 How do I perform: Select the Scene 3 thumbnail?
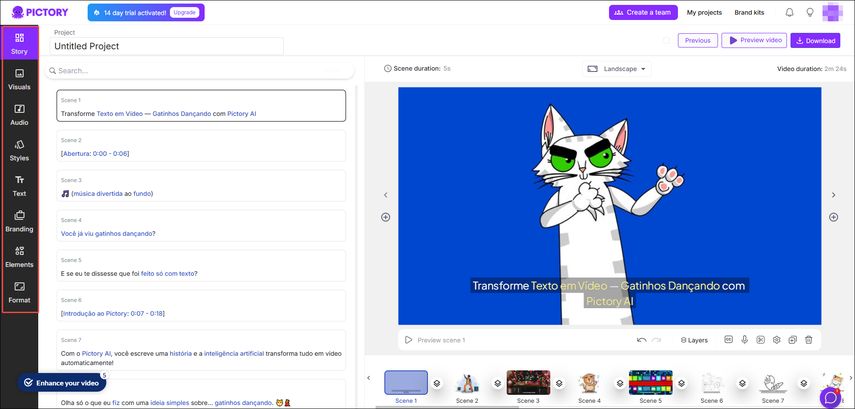click(x=528, y=382)
